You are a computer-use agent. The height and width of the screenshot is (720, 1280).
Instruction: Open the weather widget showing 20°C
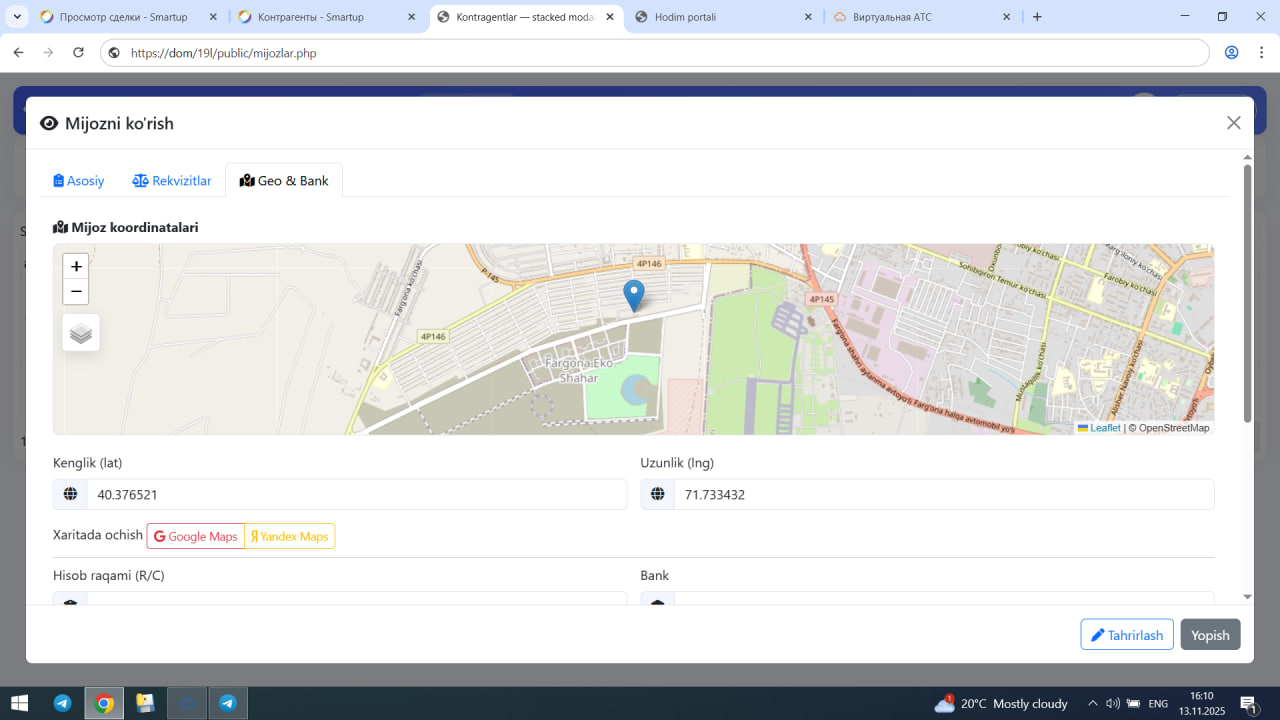click(1000, 703)
